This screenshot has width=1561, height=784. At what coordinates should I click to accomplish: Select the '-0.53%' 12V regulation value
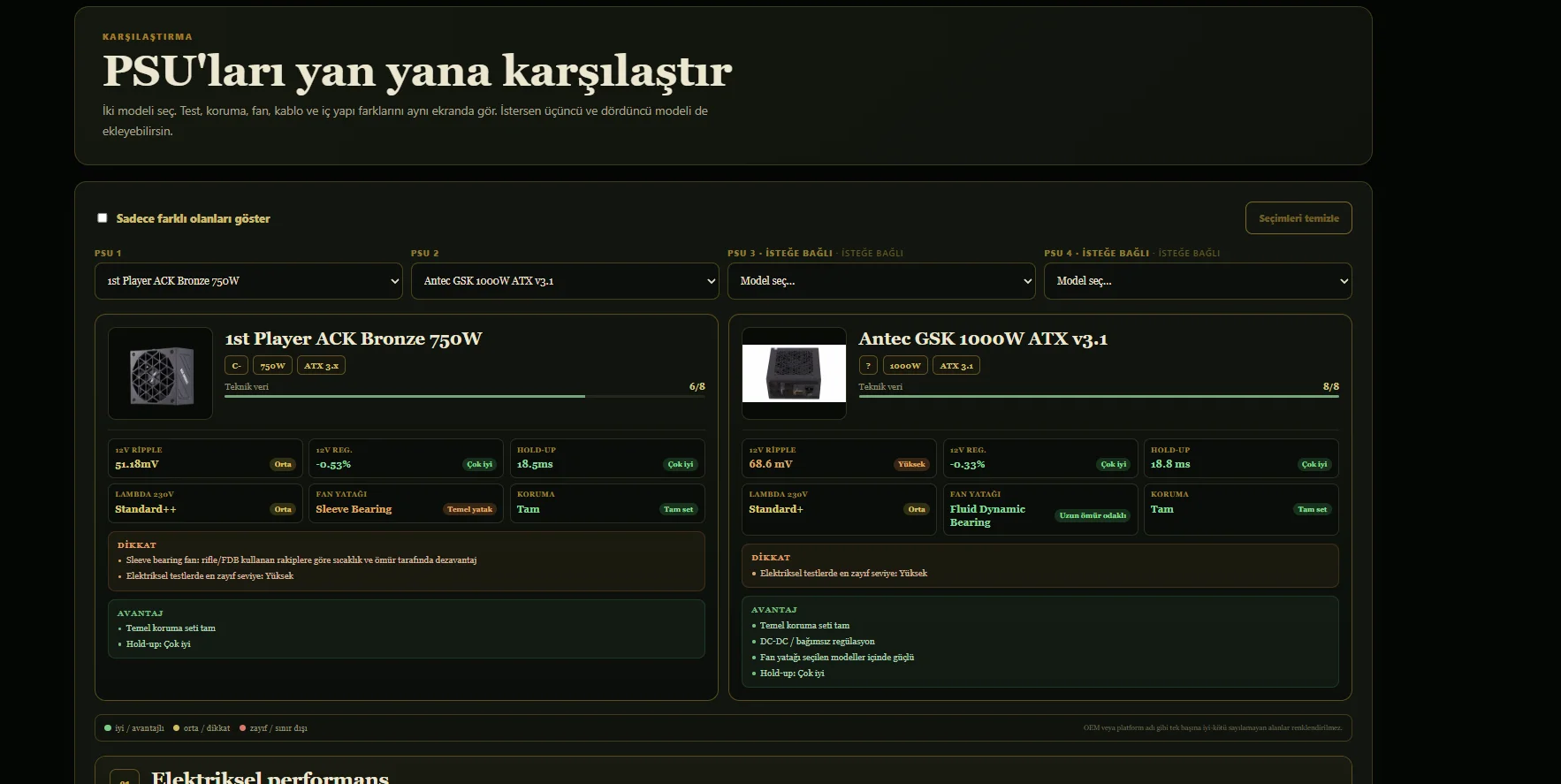(333, 464)
